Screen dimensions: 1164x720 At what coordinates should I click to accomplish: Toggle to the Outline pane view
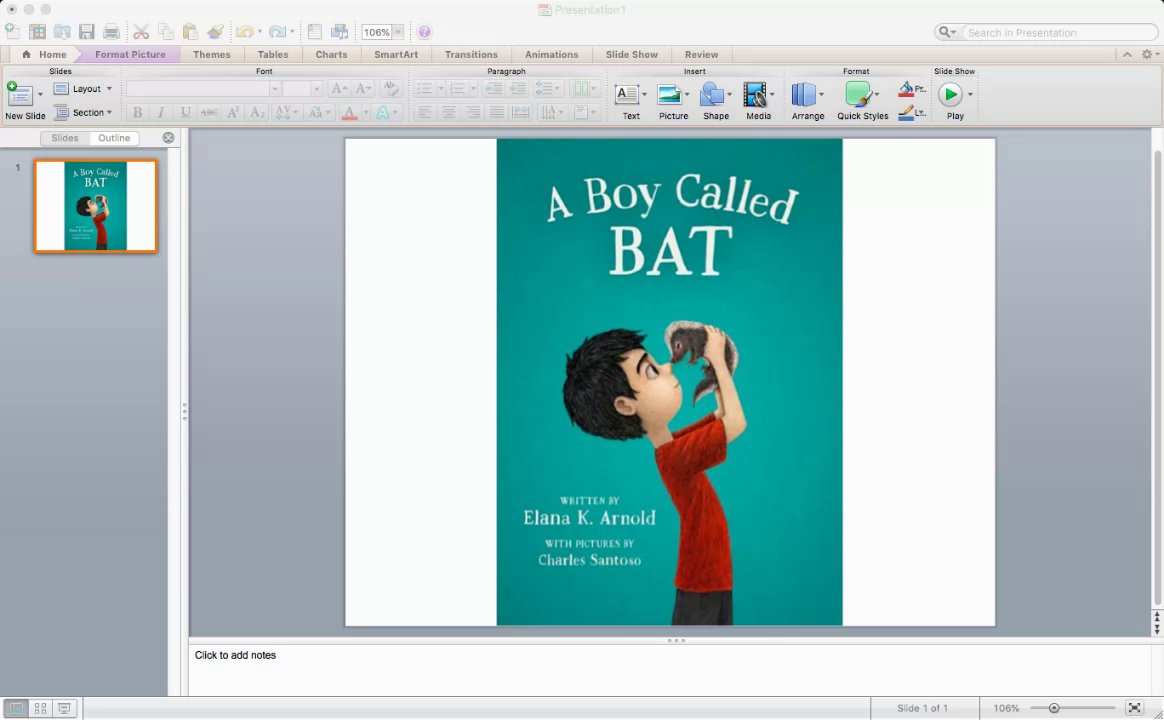pos(114,138)
